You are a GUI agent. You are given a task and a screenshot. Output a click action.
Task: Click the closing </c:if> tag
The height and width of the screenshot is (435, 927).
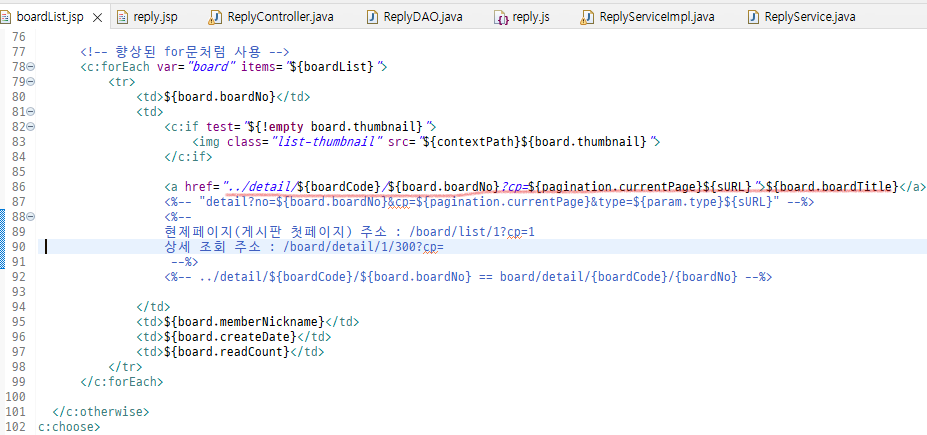pos(188,157)
